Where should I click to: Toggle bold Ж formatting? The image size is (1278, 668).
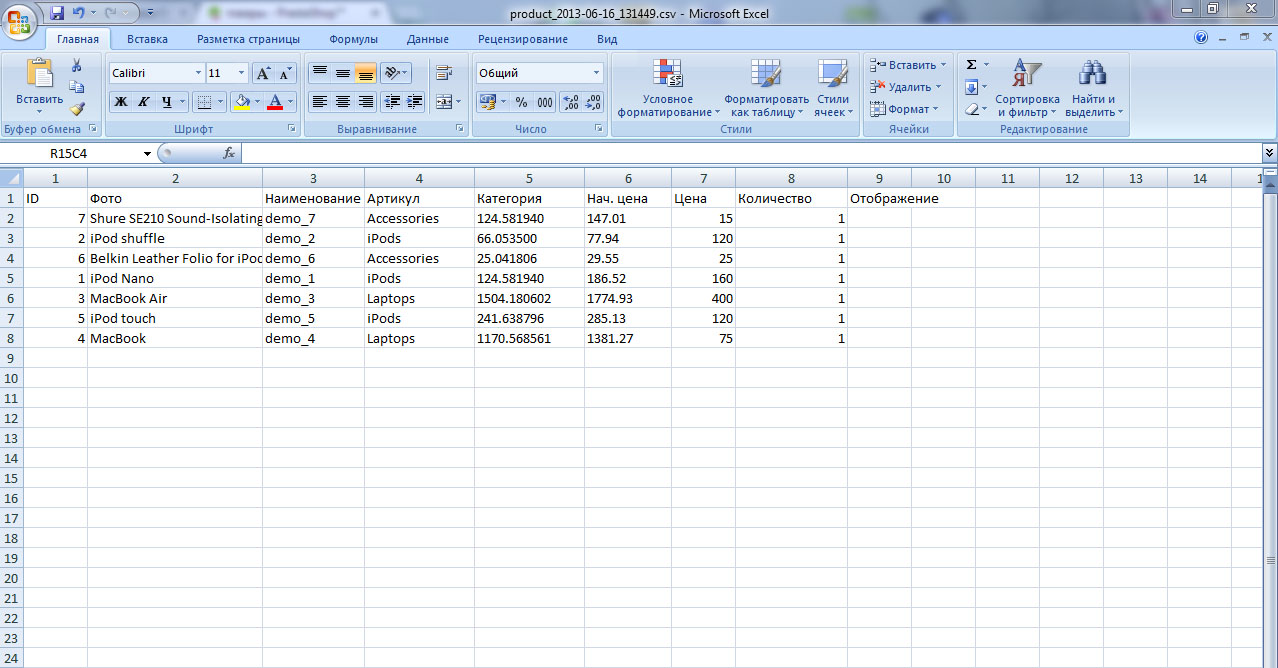coord(121,102)
